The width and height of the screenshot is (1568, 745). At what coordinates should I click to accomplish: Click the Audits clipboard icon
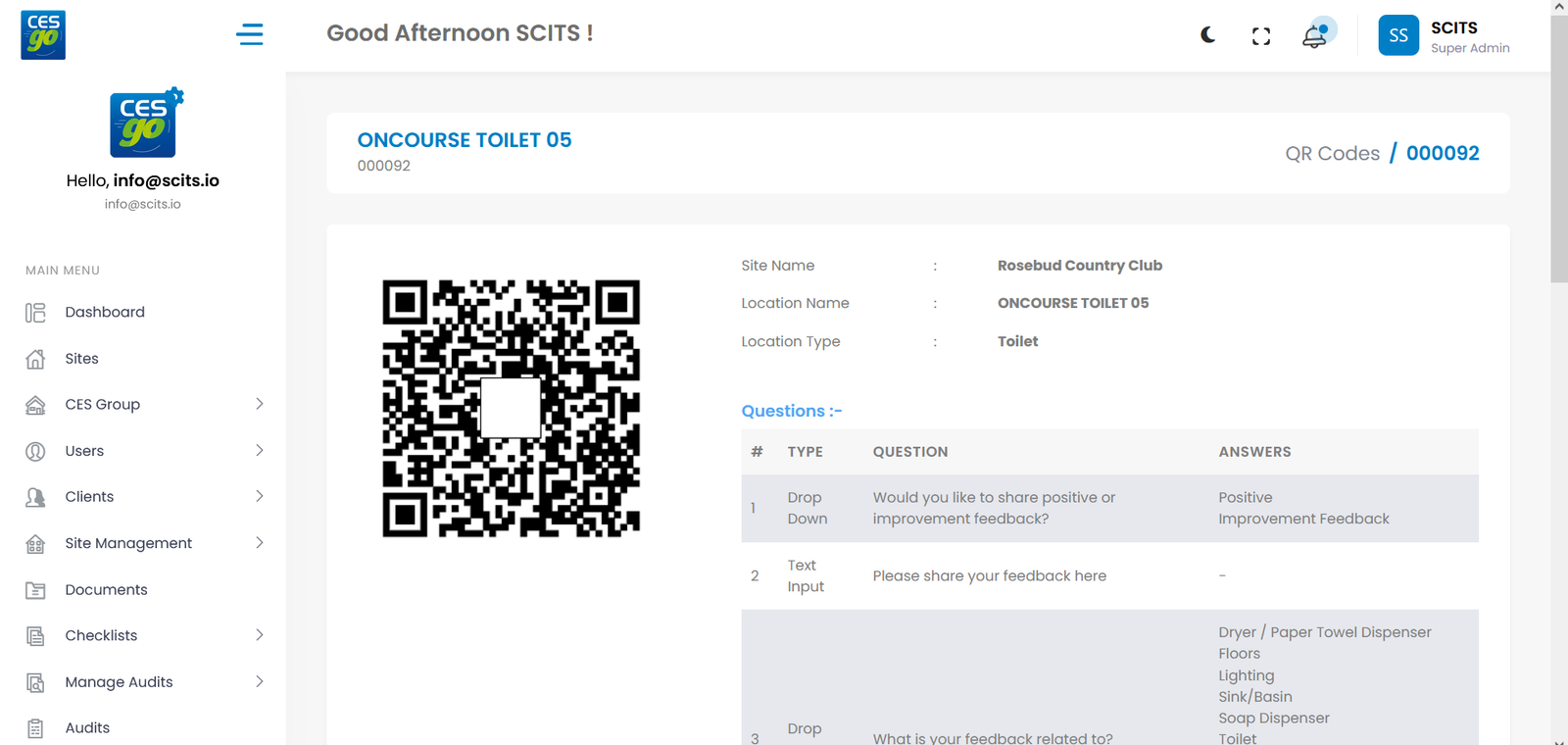pyautogui.click(x=35, y=728)
